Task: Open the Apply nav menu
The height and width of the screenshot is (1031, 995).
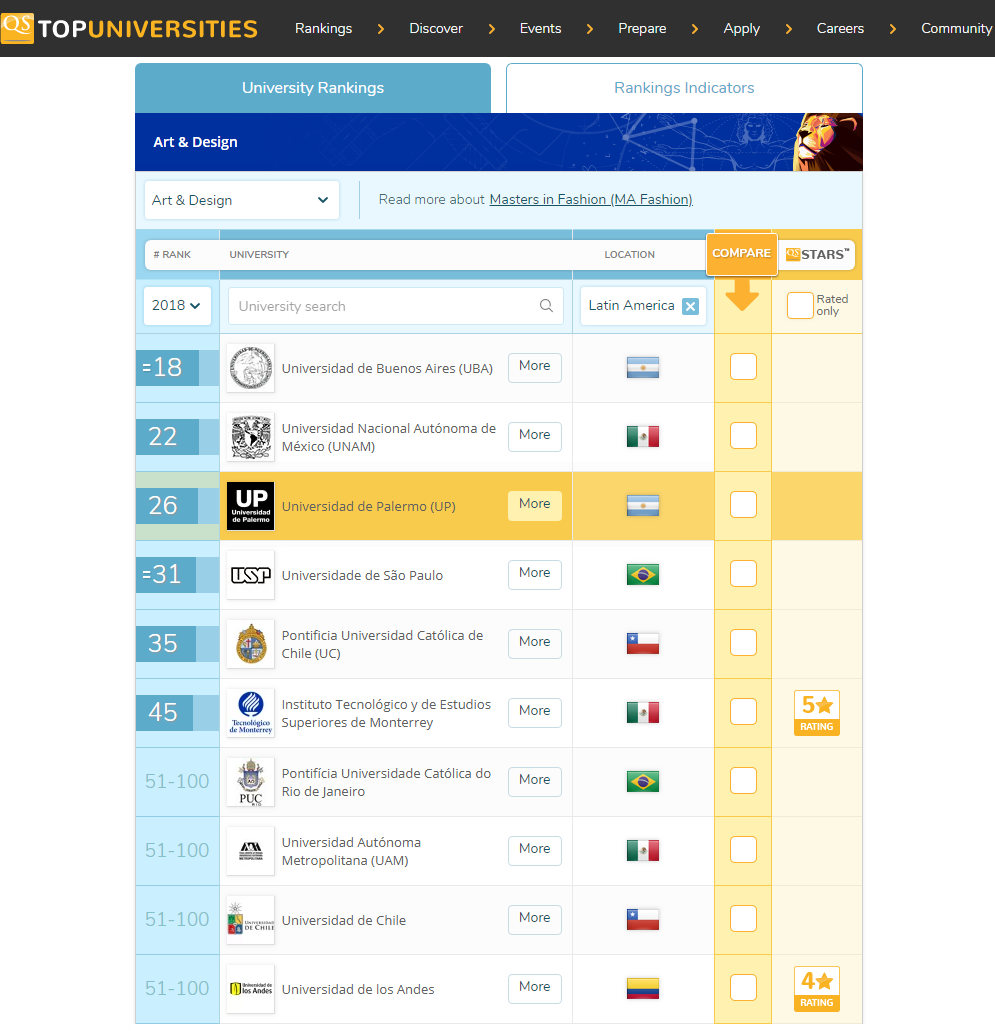Action: pyautogui.click(x=742, y=28)
